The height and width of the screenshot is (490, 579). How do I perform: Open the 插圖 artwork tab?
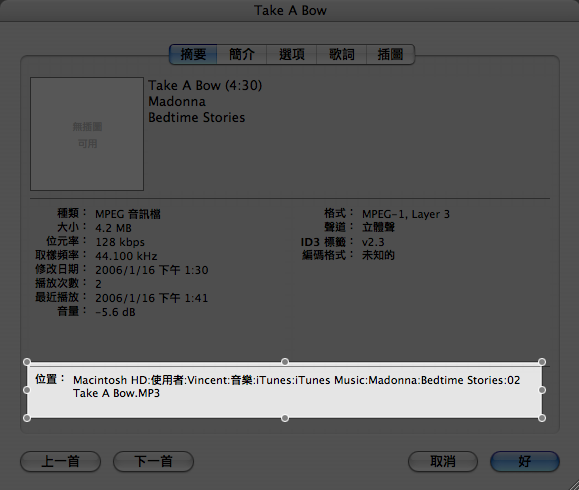(x=390, y=55)
